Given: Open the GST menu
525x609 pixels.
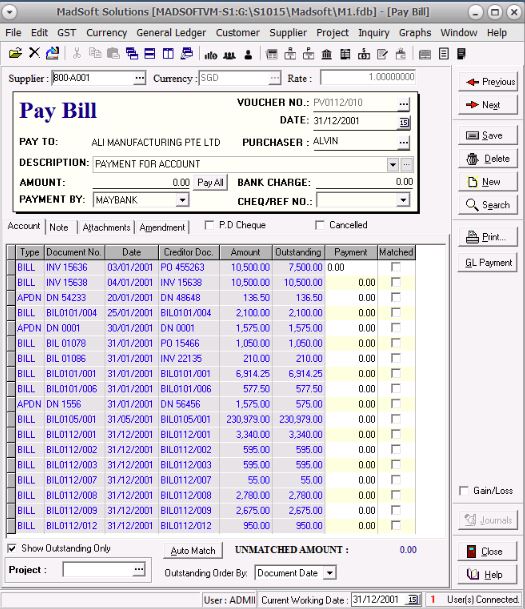Looking at the screenshot, I should 67,33.
